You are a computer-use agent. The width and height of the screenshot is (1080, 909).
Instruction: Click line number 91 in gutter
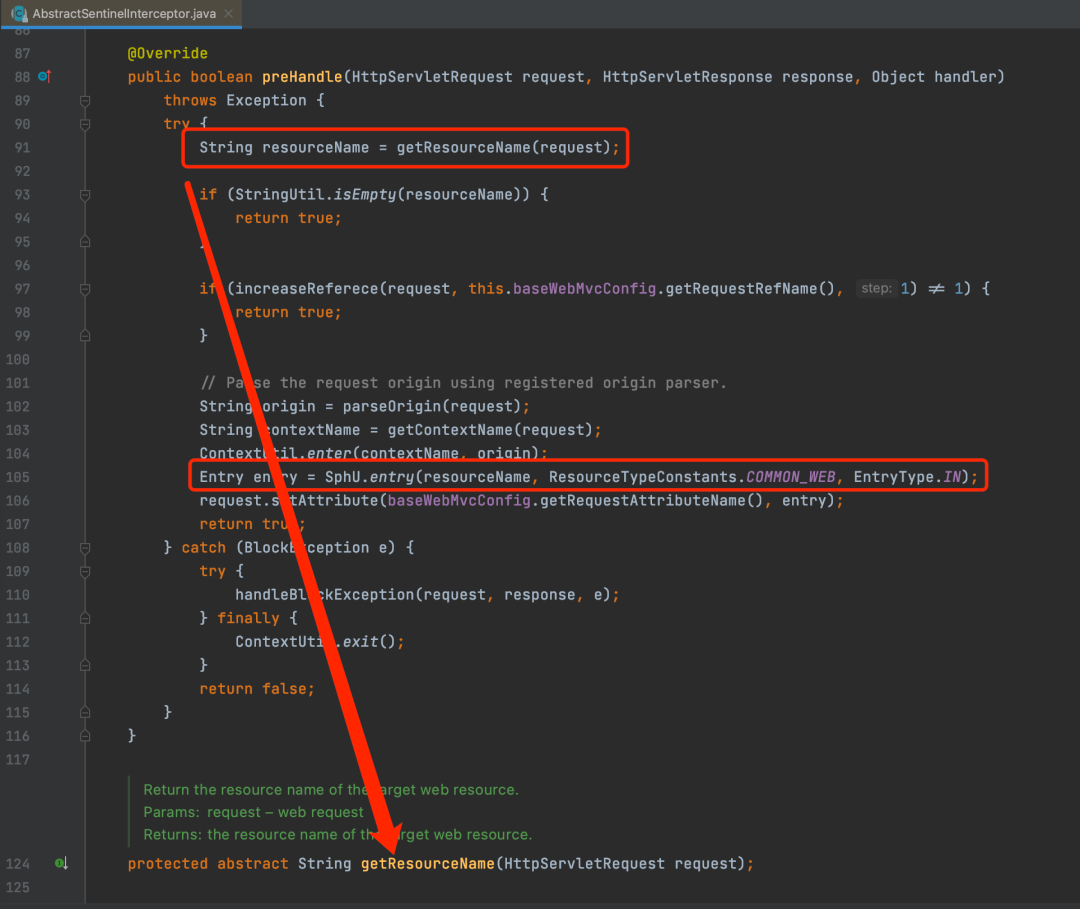[x=22, y=147]
